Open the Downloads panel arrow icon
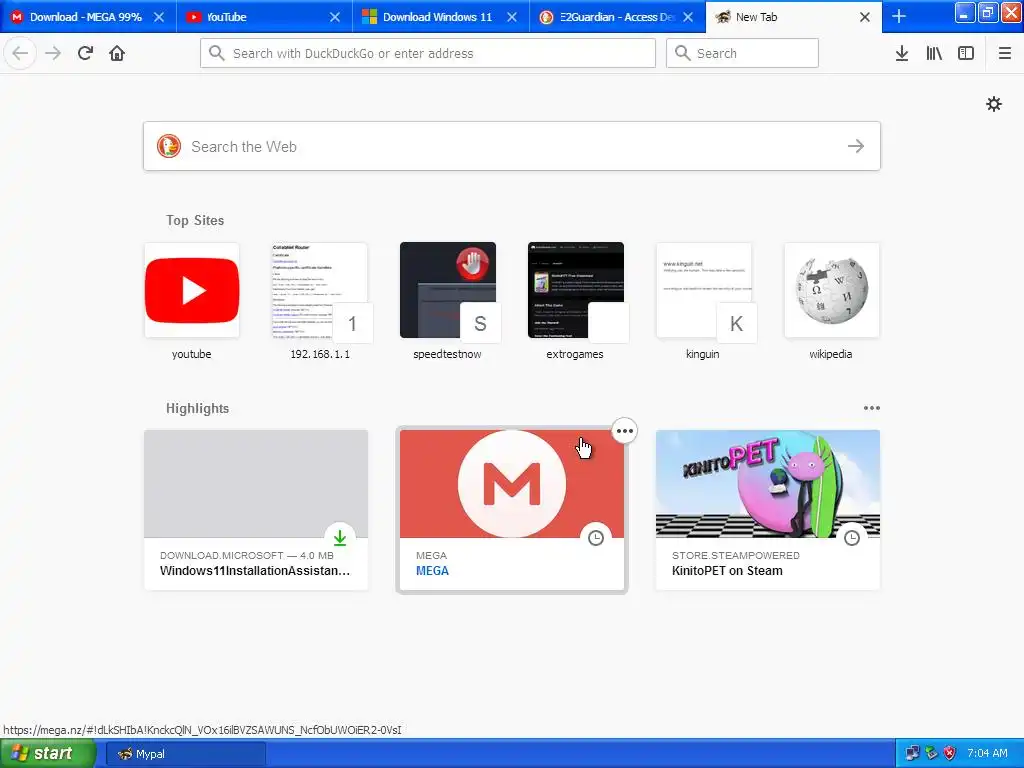 tap(902, 53)
